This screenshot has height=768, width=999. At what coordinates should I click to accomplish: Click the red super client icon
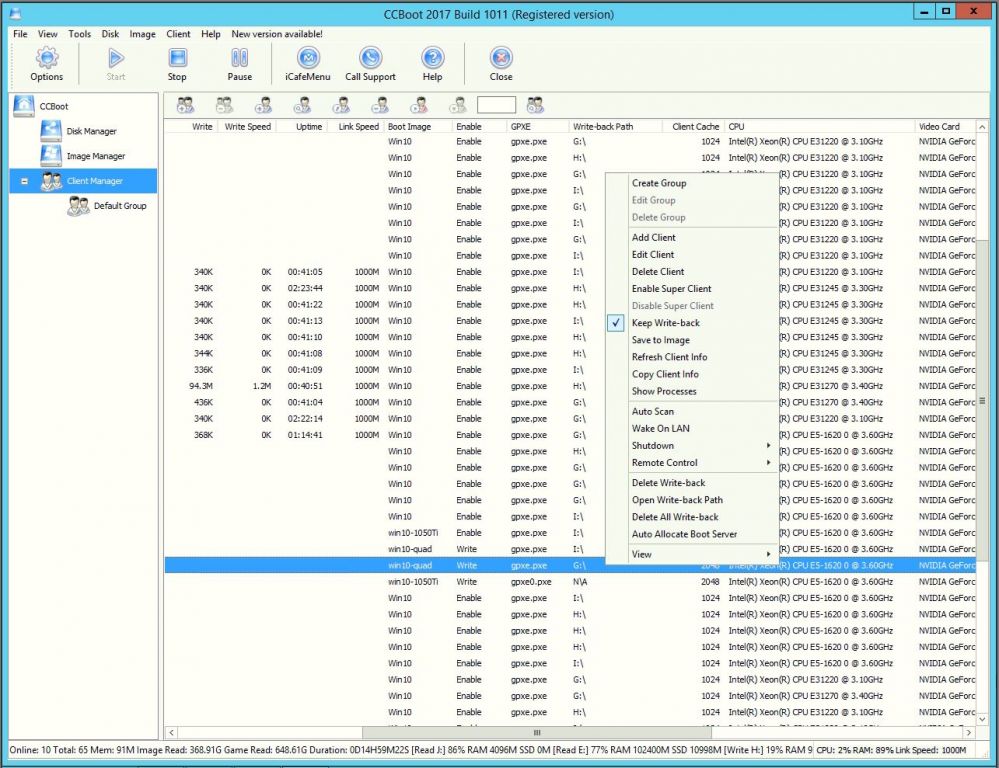click(x=419, y=105)
